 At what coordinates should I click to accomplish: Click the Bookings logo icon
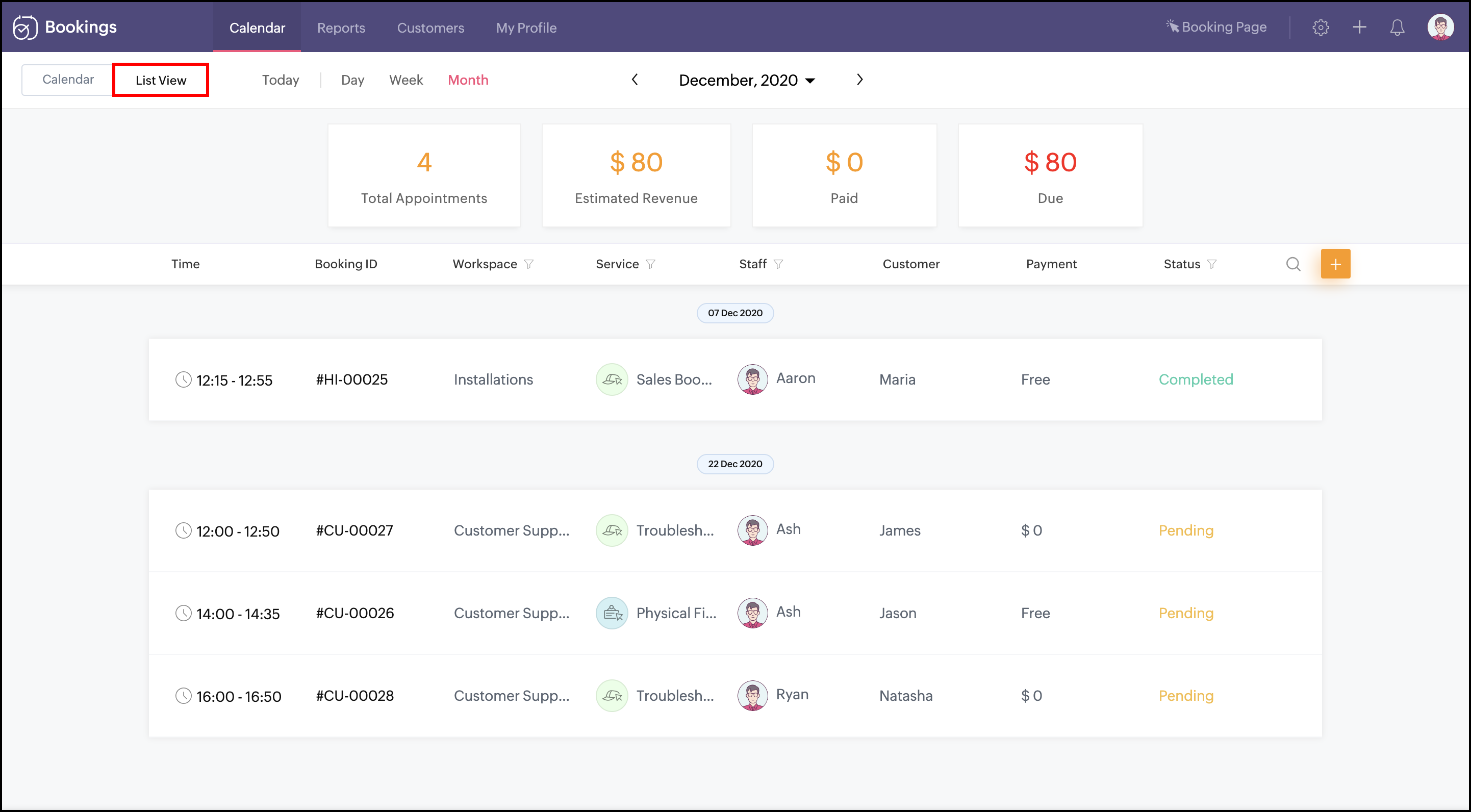[25, 28]
